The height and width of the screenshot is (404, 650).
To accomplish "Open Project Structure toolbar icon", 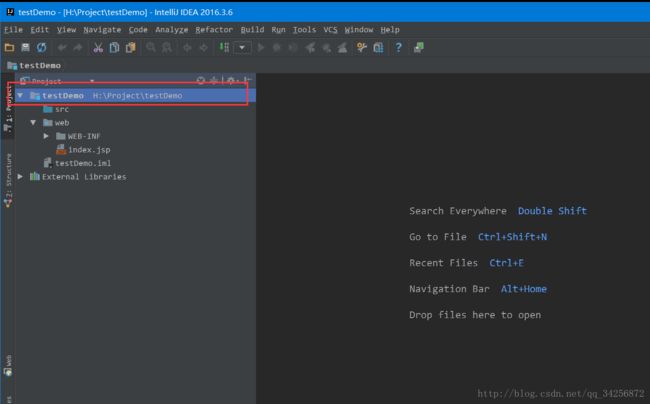I will [x=378, y=48].
